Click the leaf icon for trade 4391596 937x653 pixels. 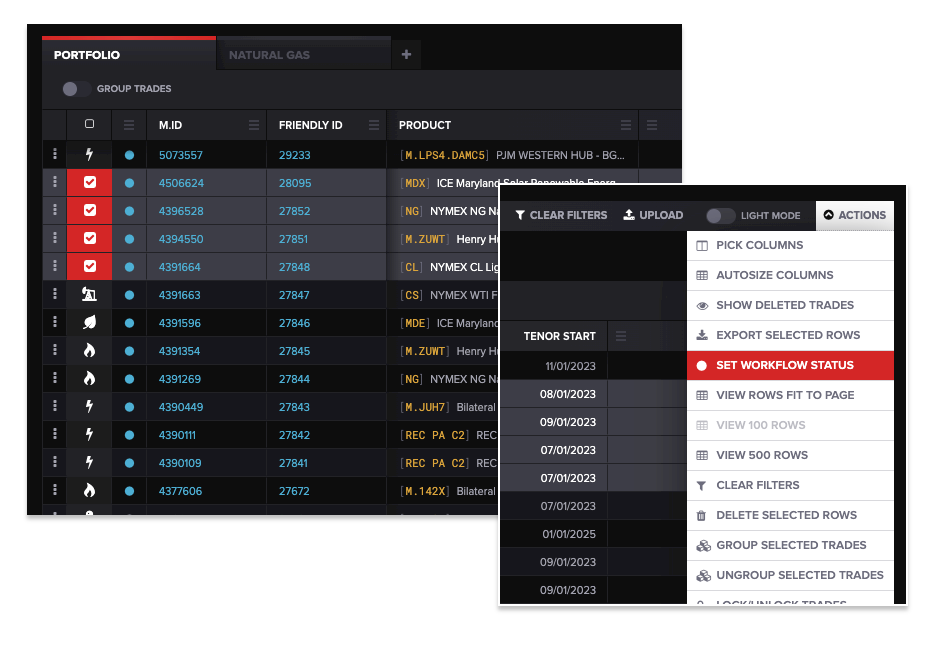[90, 323]
